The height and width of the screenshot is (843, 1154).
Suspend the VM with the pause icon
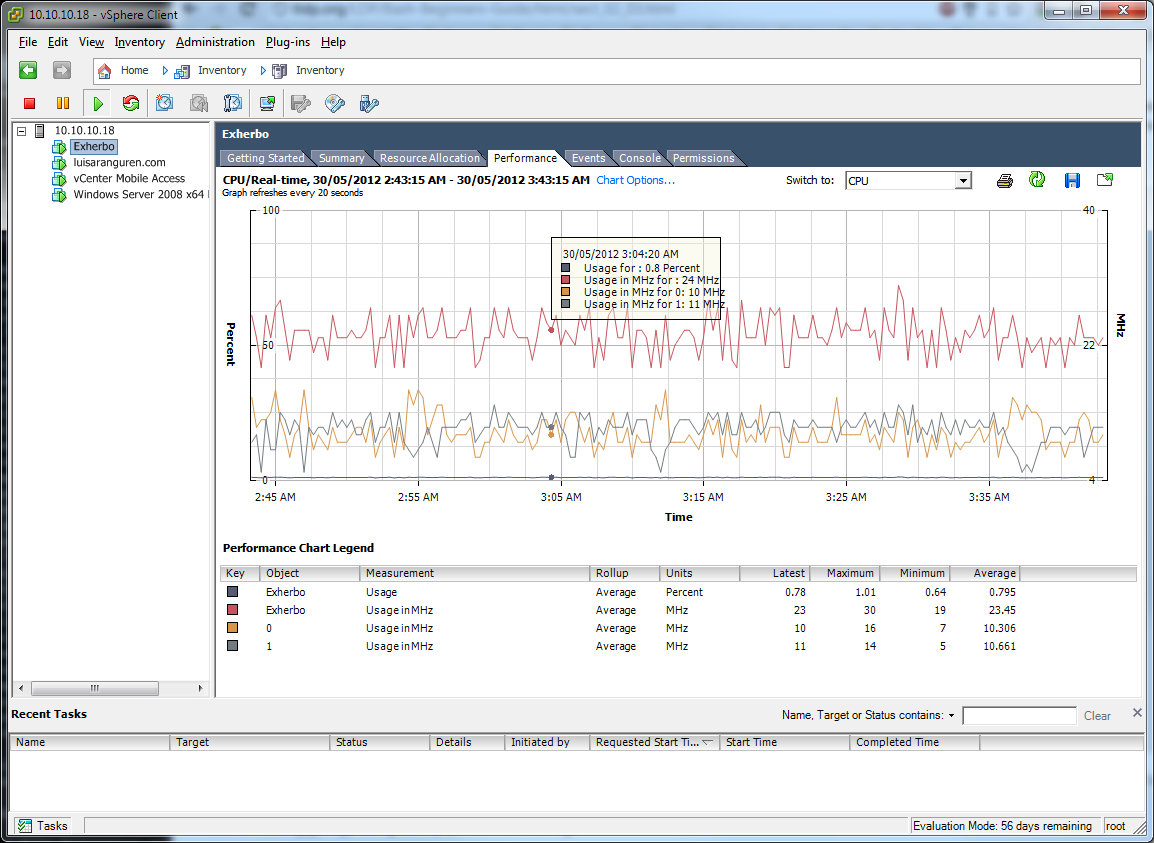click(x=63, y=103)
